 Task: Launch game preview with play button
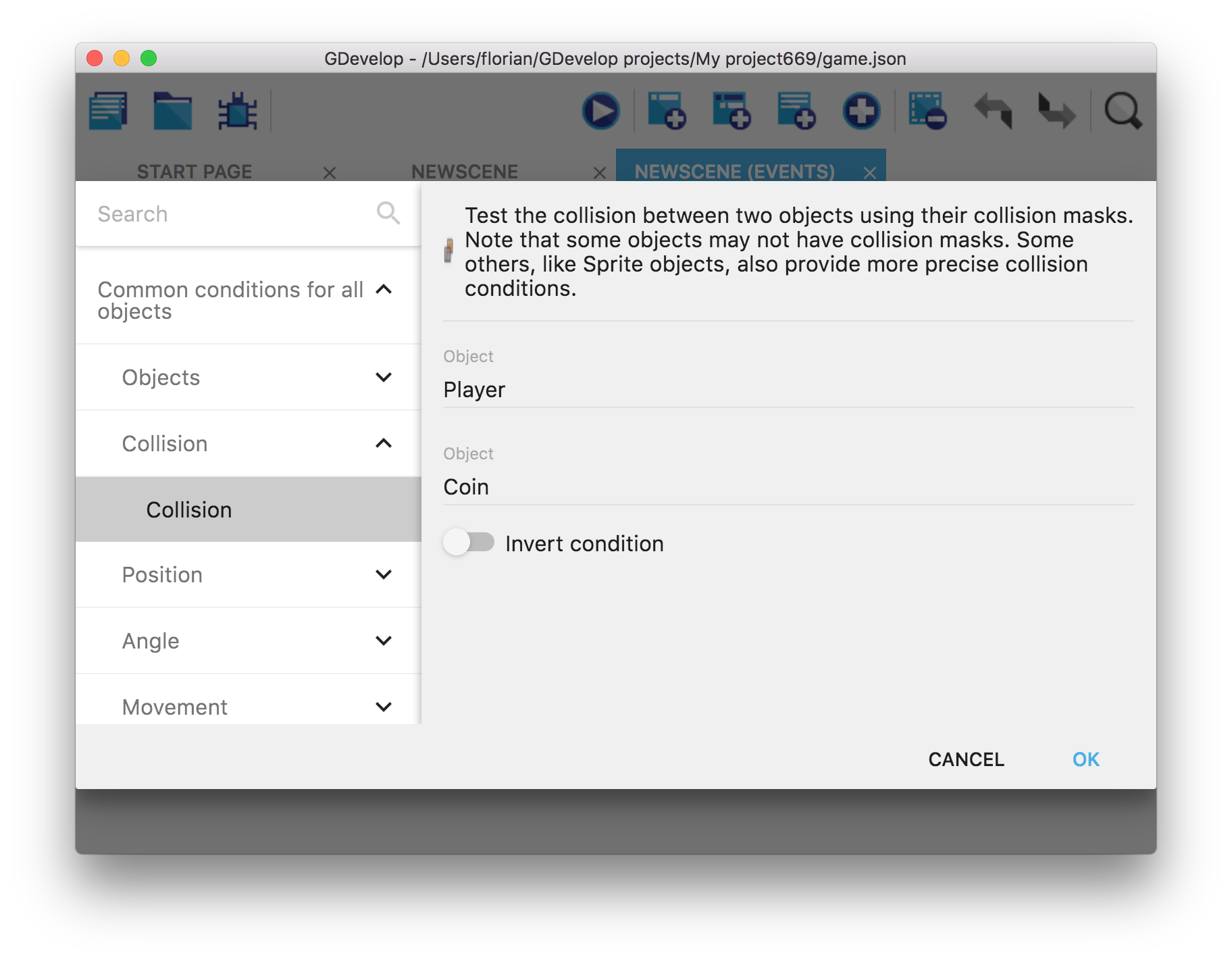[600, 111]
